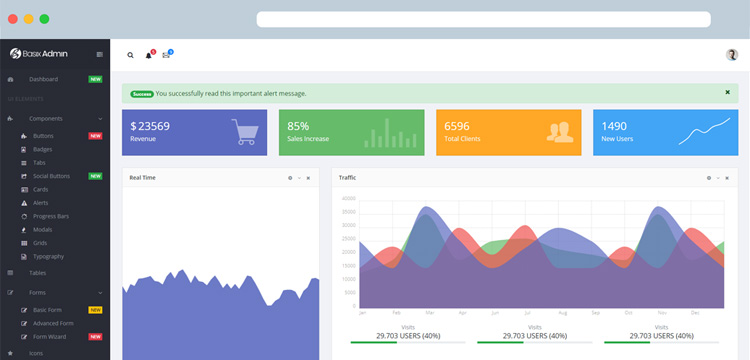Click the NEW badge beside Dashboard
Viewport: 750px width, 360px height.
tap(95, 79)
